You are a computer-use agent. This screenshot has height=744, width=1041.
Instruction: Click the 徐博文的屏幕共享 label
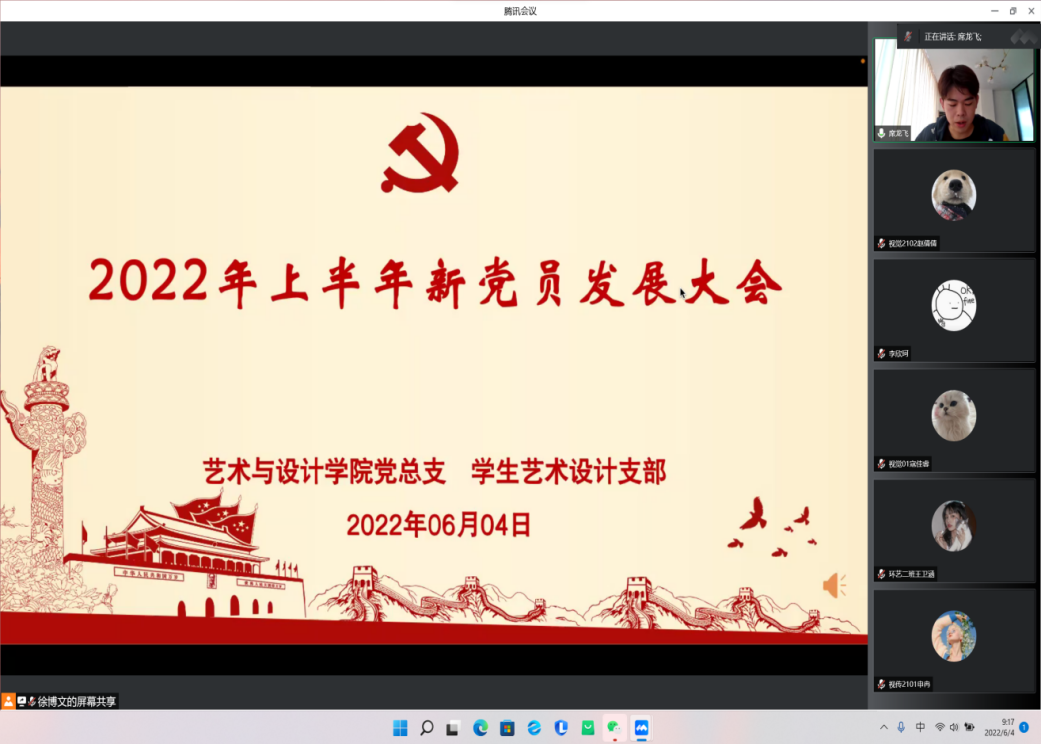(76, 702)
